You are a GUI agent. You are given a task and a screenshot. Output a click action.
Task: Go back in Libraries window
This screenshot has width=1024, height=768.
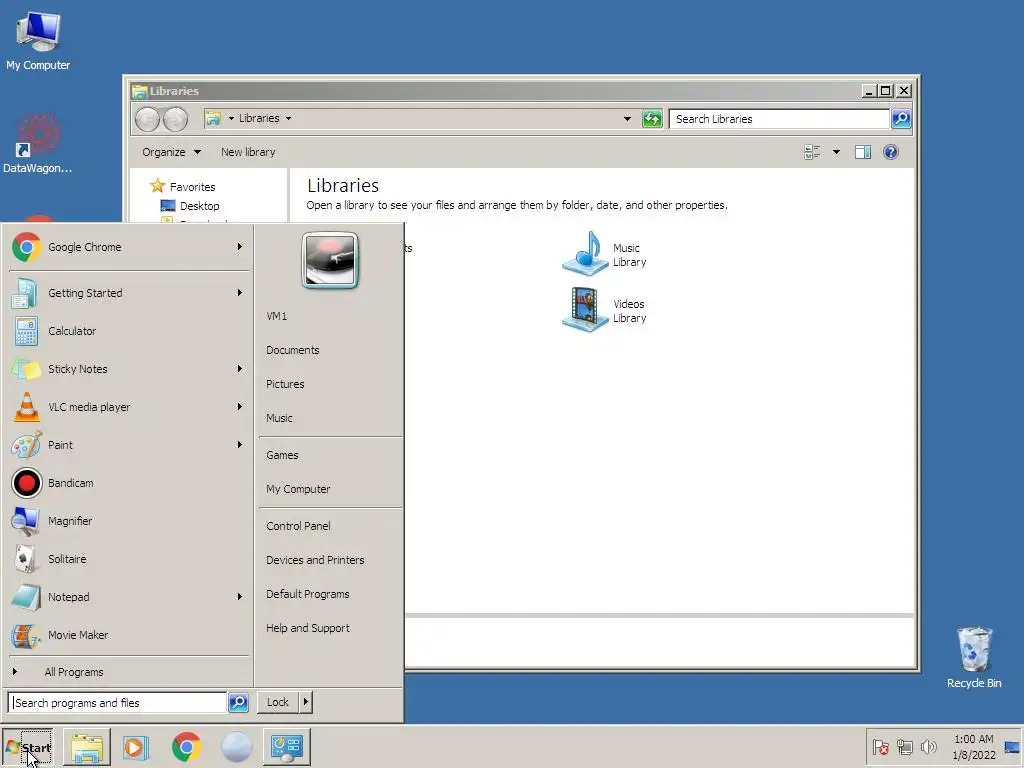tap(147, 120)
